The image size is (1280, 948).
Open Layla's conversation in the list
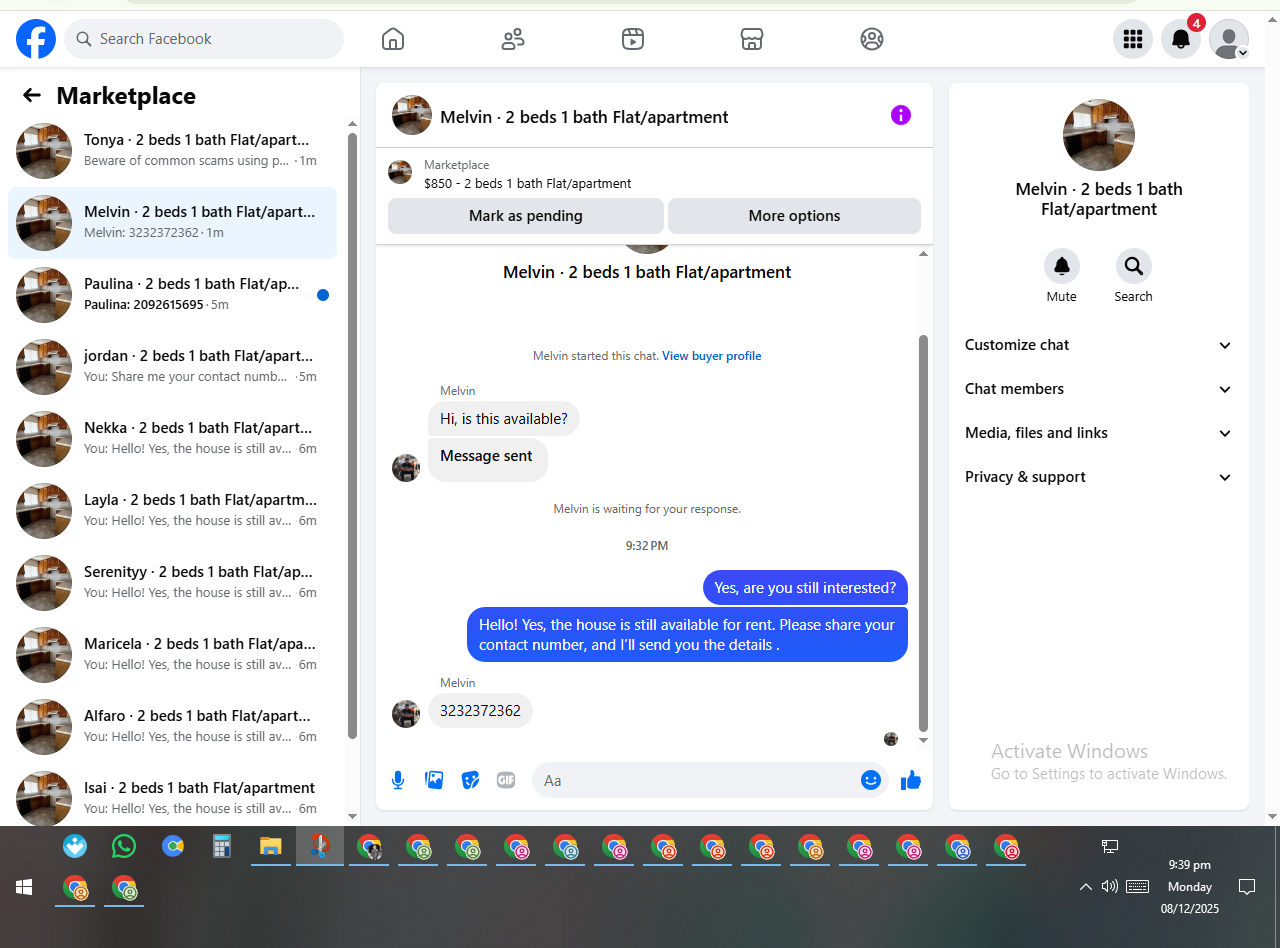(173, 511)
